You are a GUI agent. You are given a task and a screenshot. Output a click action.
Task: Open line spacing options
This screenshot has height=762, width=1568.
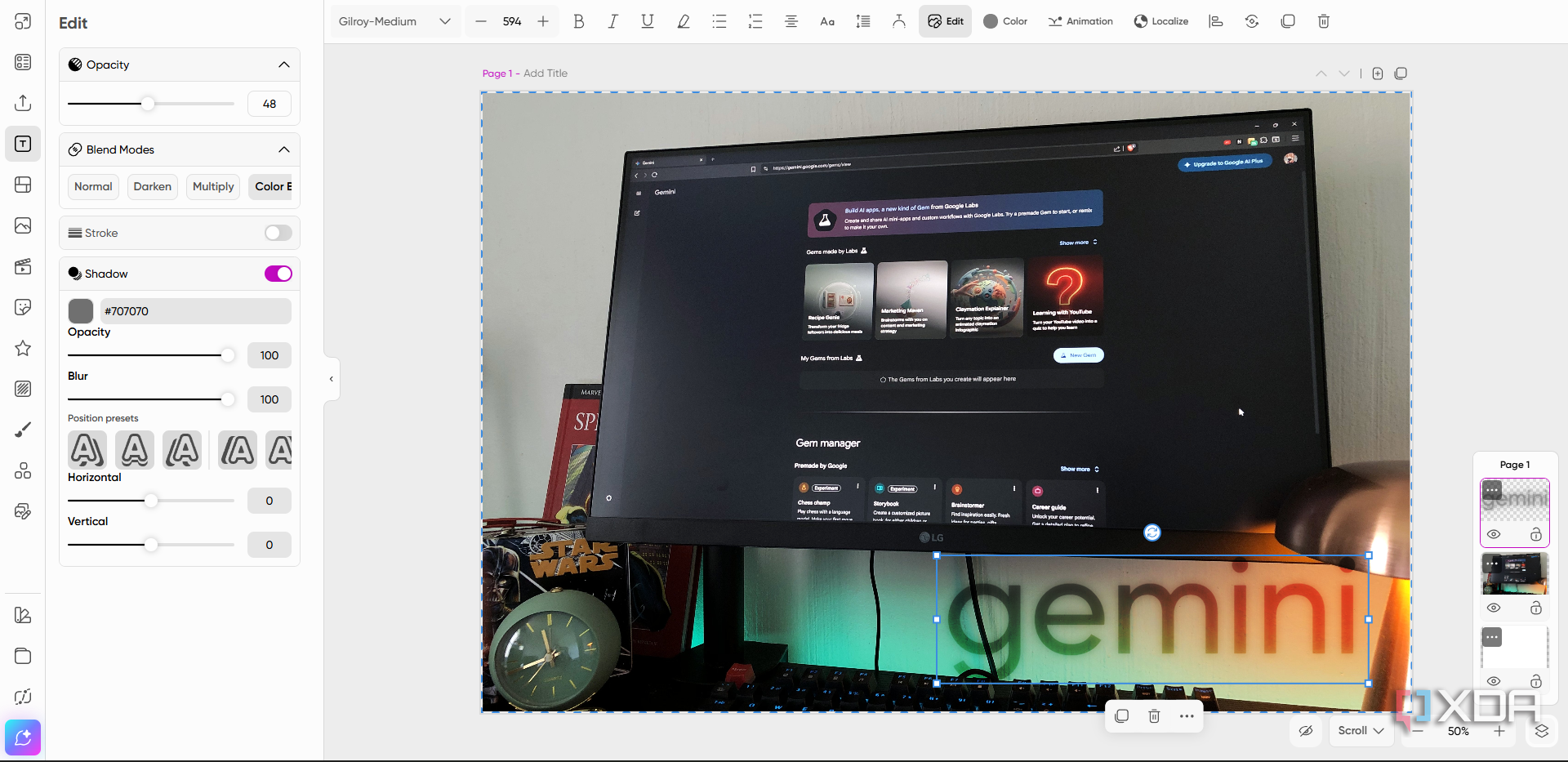click(863, 21)
